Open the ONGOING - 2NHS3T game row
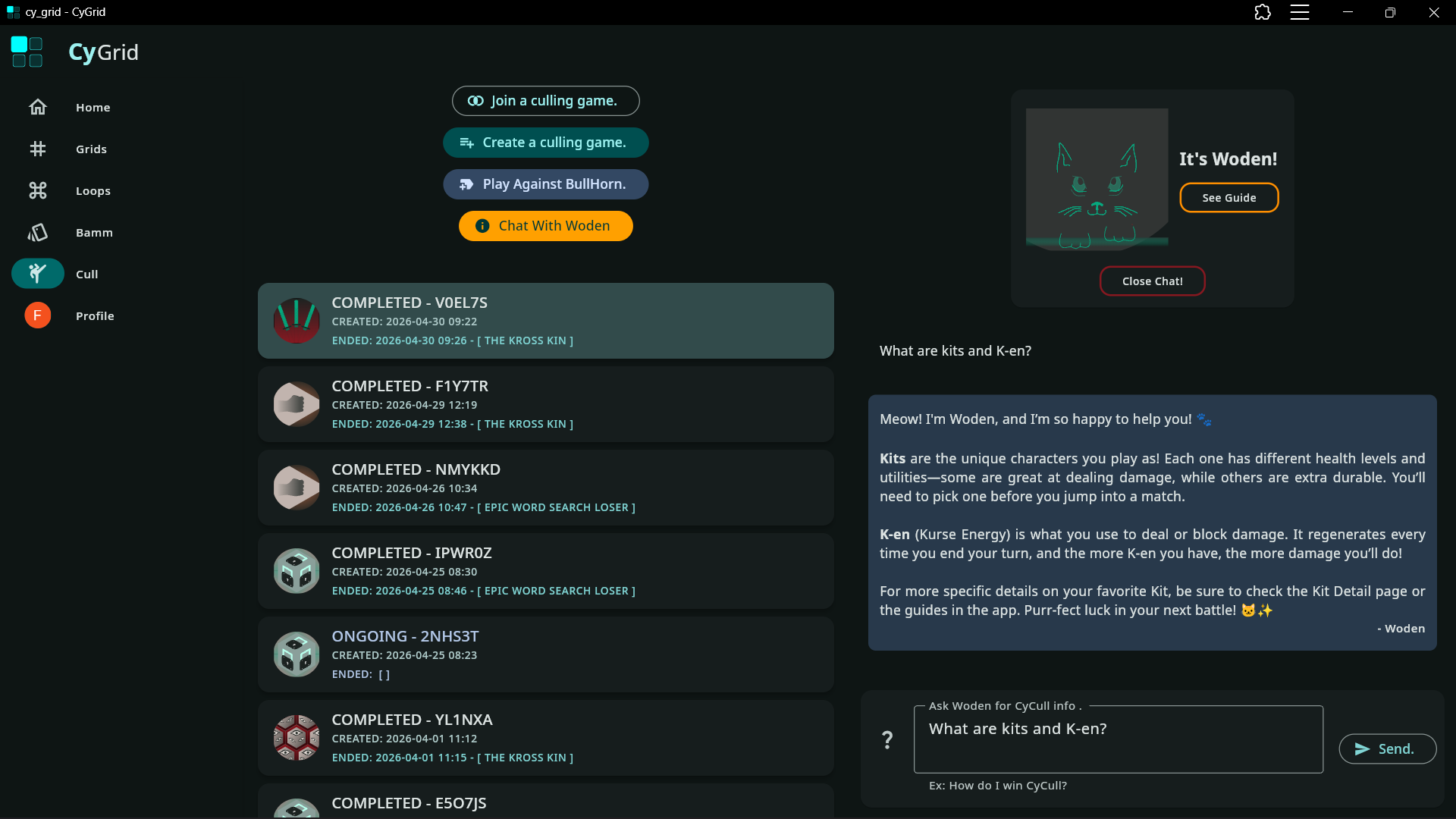This screenshot has width=1456, height=819. 546,654
